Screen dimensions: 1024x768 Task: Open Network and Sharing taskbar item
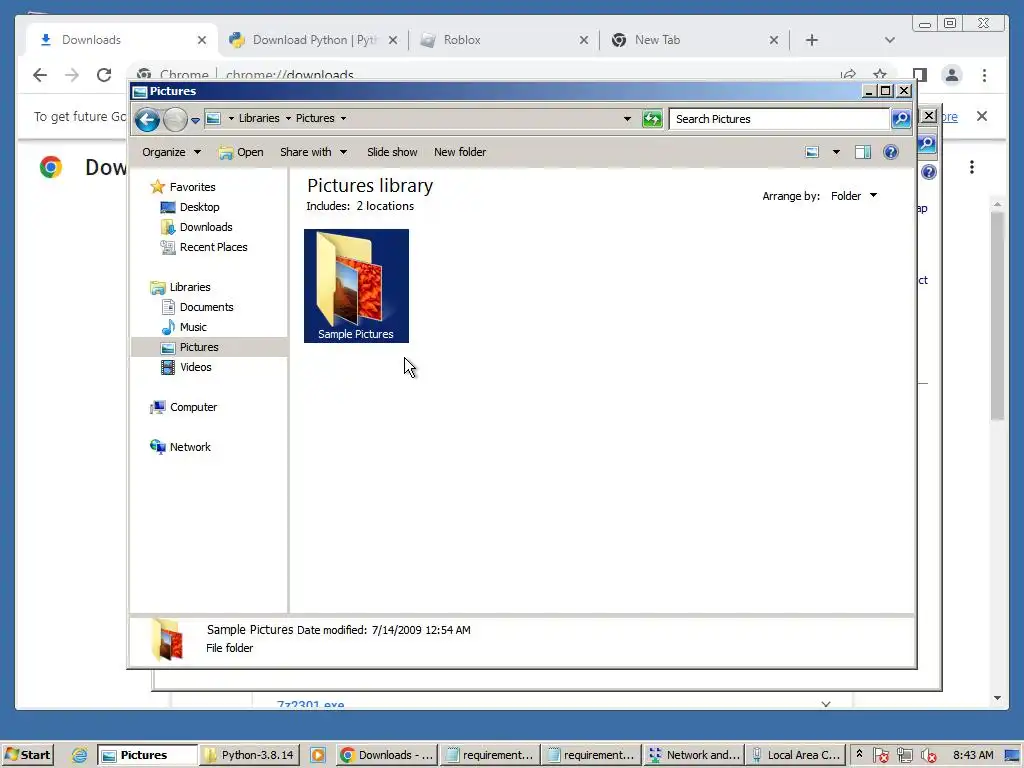point(694,755)
